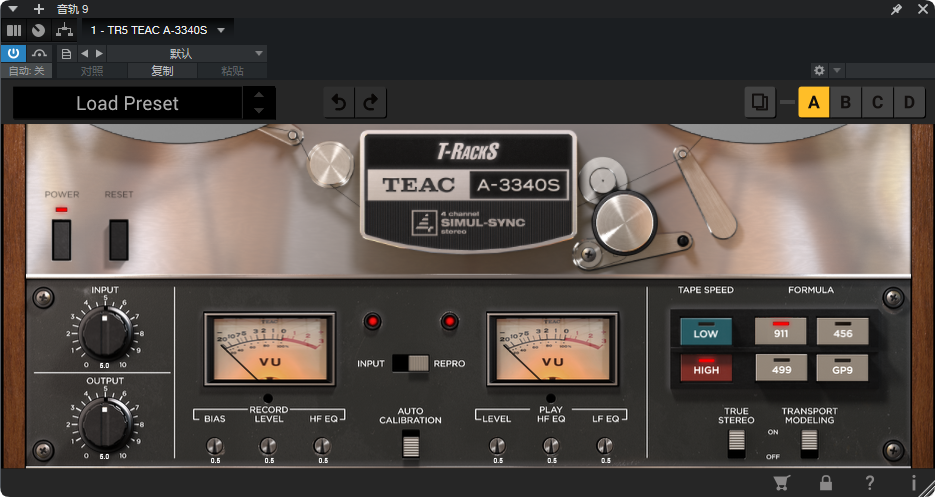Click the input knob's 5.0 value
The image size is (935, 497).
(104, 365)
